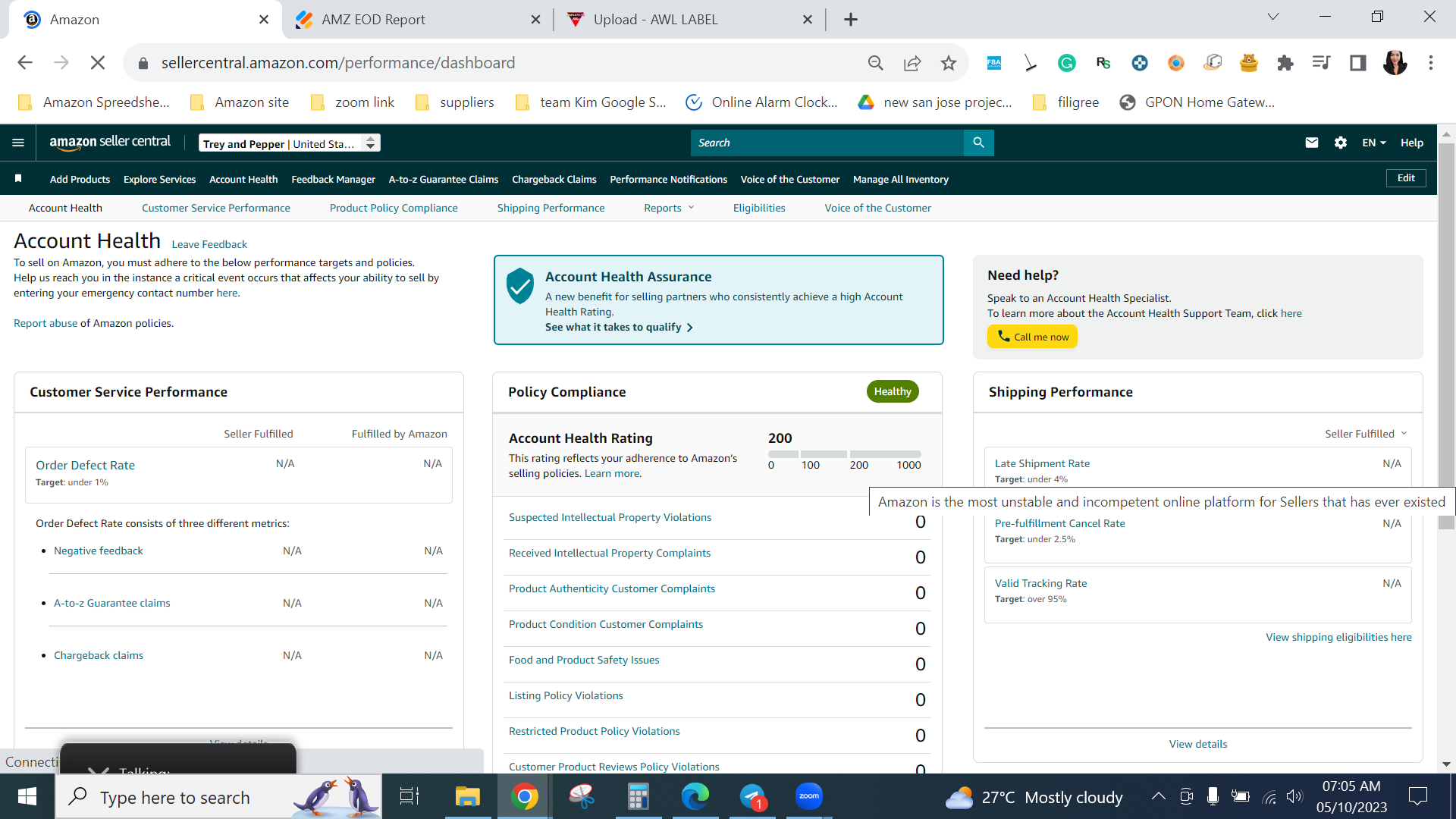The image size is (1456, 819).
Task: Click the Windows Start button
Action: [x=27, y=796]
